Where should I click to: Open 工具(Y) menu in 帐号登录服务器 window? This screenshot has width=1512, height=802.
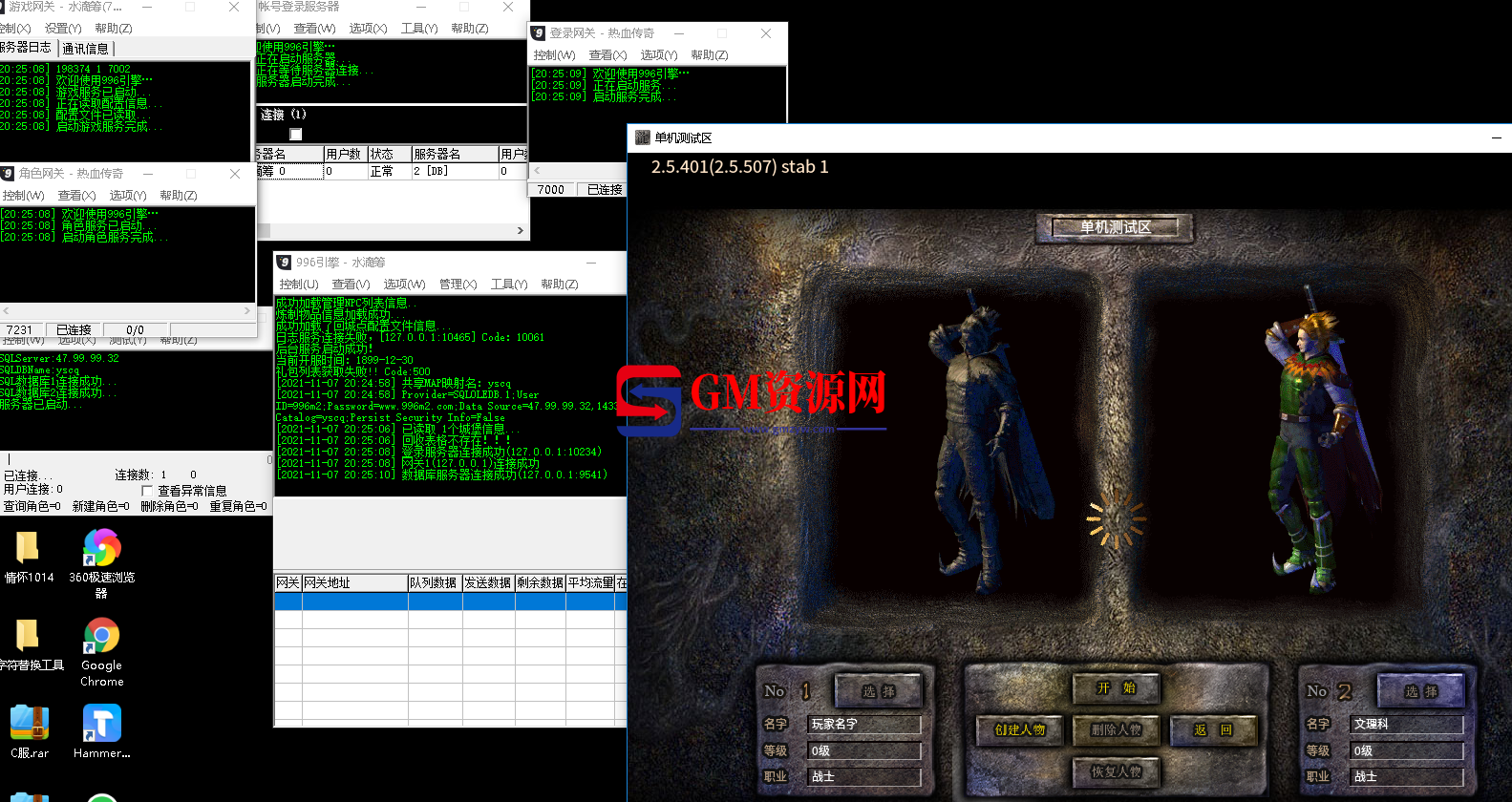pos(418,28)
